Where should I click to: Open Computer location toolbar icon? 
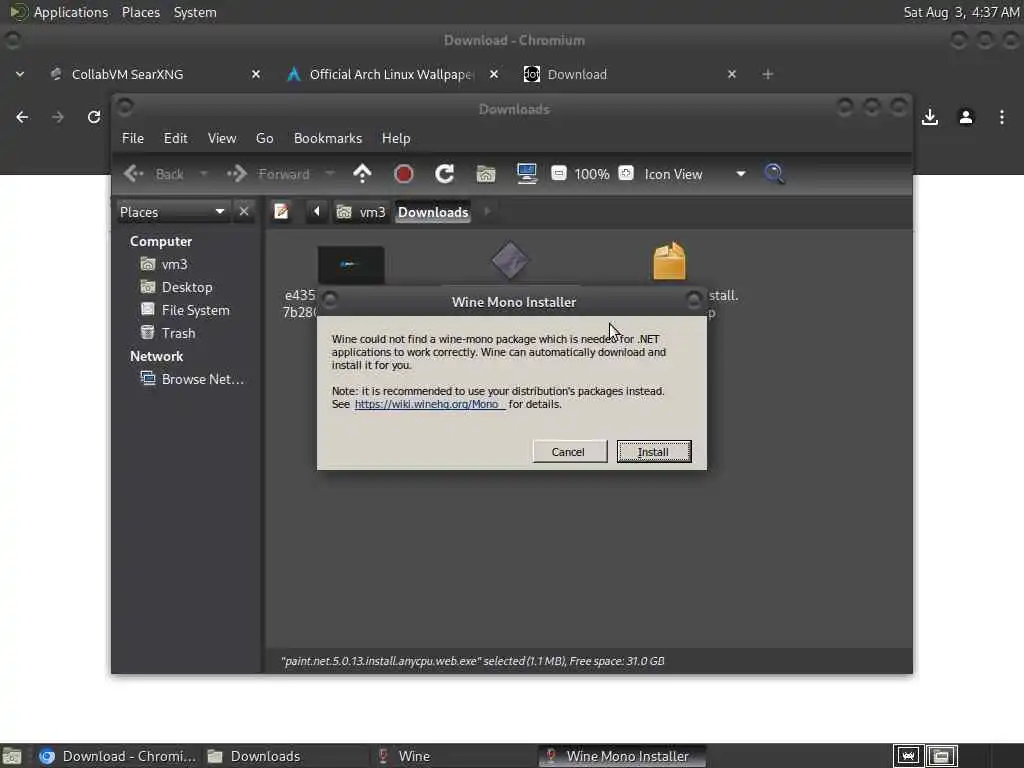(x=526, y=174)
